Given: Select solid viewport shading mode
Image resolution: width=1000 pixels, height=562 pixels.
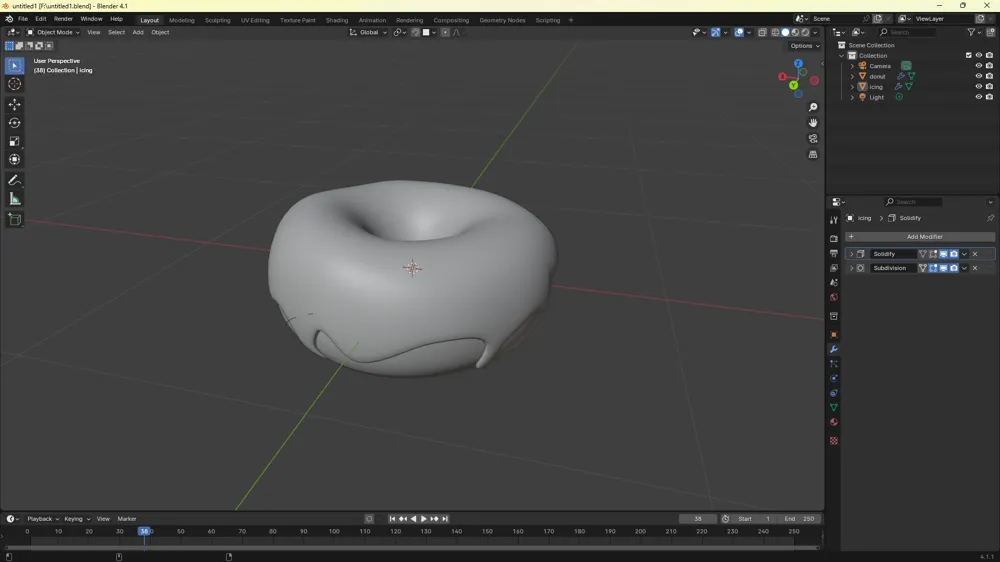Looking at the screenshot, I should coord(785,33).
